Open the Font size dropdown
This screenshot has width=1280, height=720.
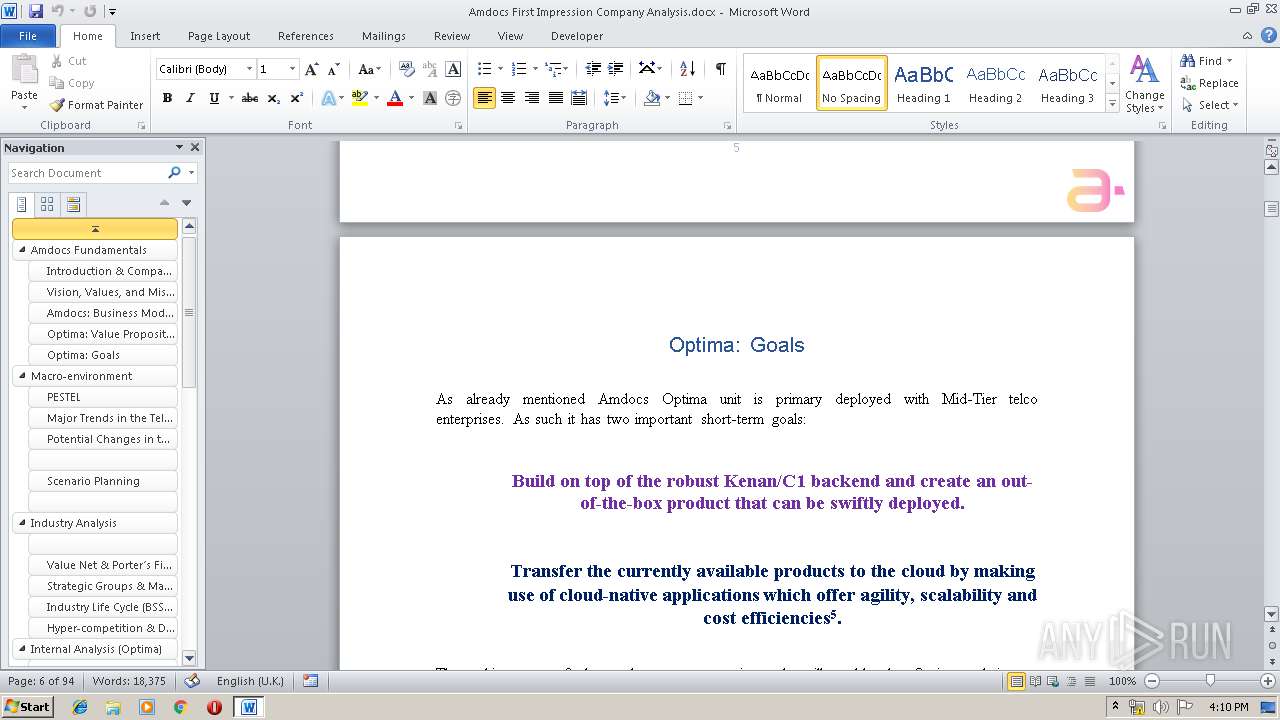292,69
